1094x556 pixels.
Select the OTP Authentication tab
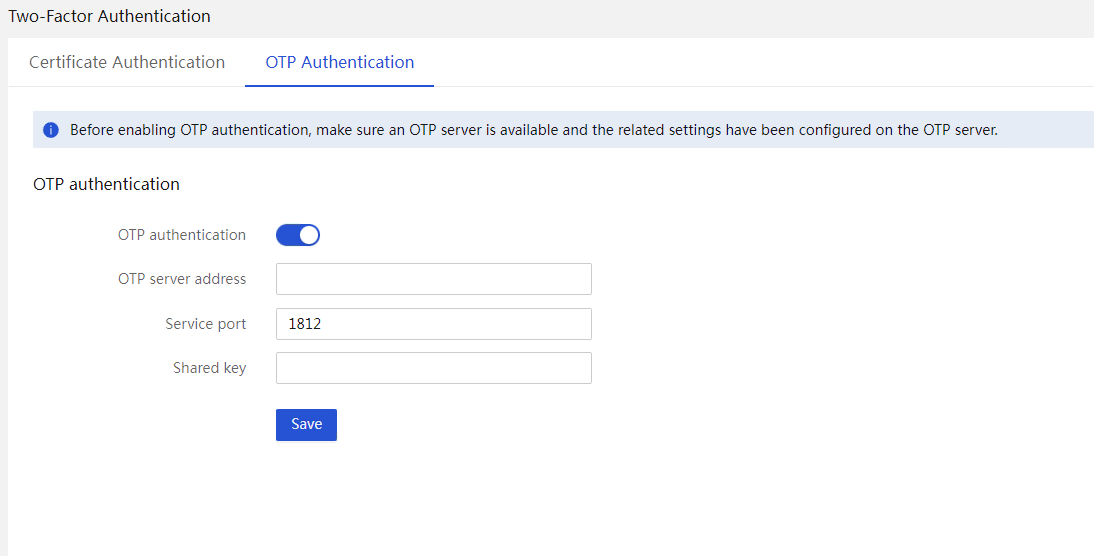[x=340, y=62]
